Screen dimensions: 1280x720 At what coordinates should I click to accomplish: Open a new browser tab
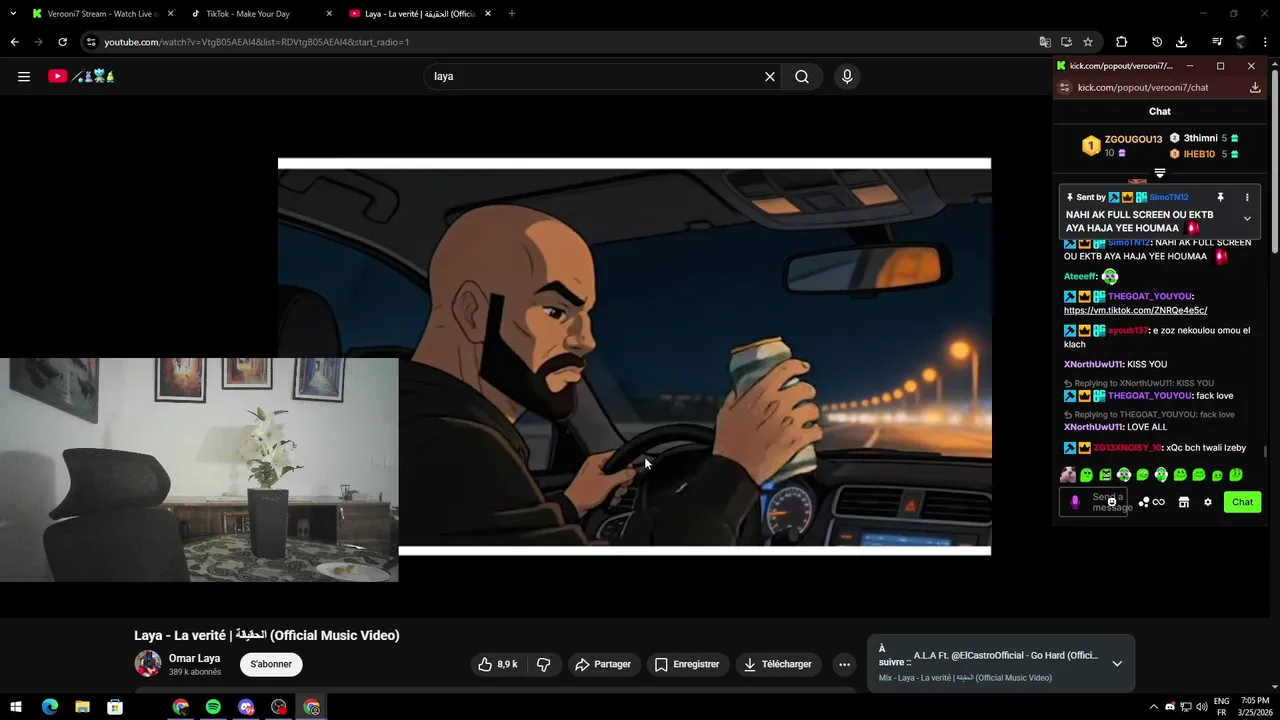pyautogui.click(x=512, y=14)
